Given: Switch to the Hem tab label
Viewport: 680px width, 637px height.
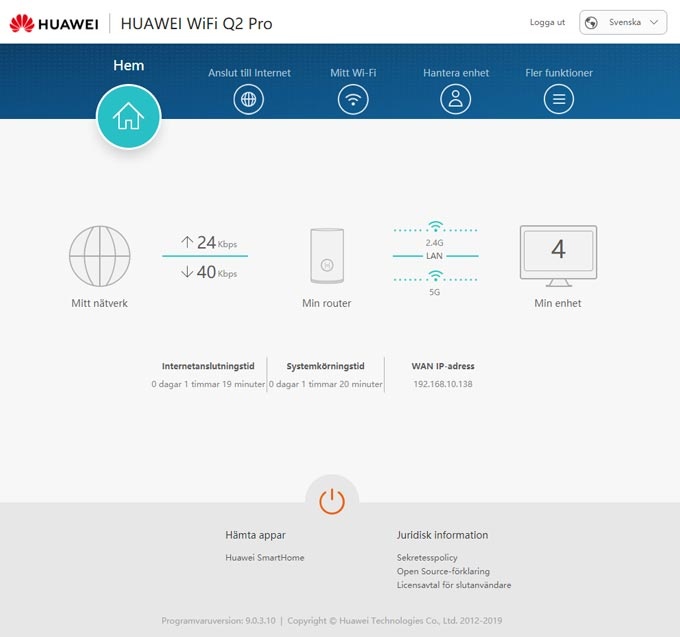Looking at the screenshot, I should [129, 65].
